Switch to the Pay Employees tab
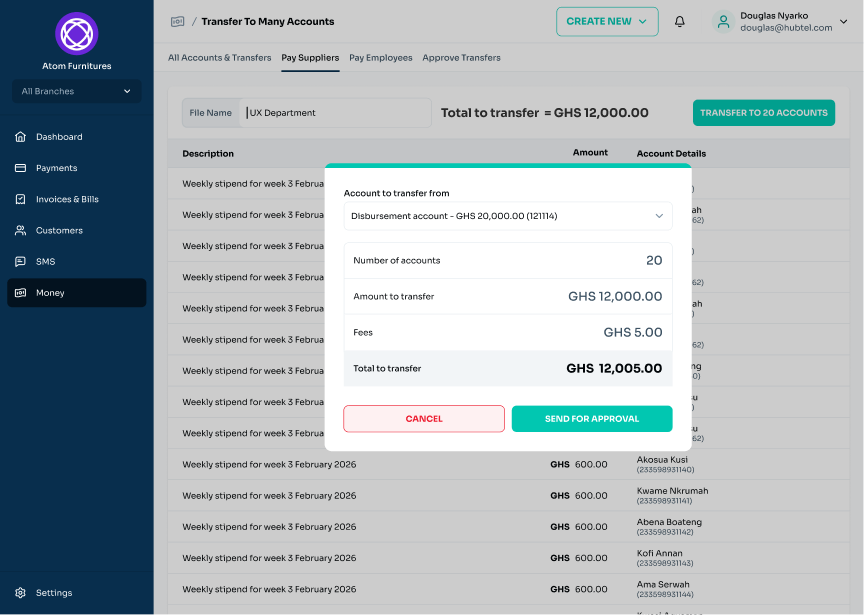 [380, 58]
